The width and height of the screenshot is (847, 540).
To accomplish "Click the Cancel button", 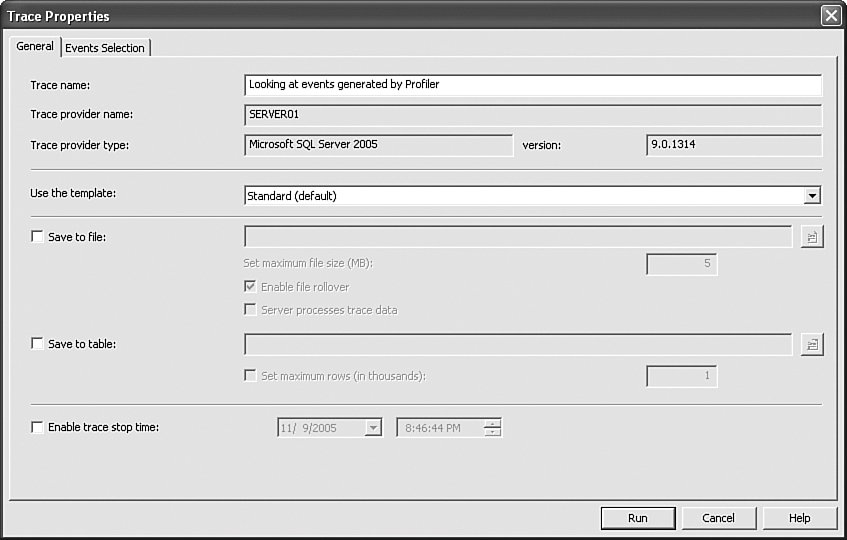I will click(x=718, y=518).
